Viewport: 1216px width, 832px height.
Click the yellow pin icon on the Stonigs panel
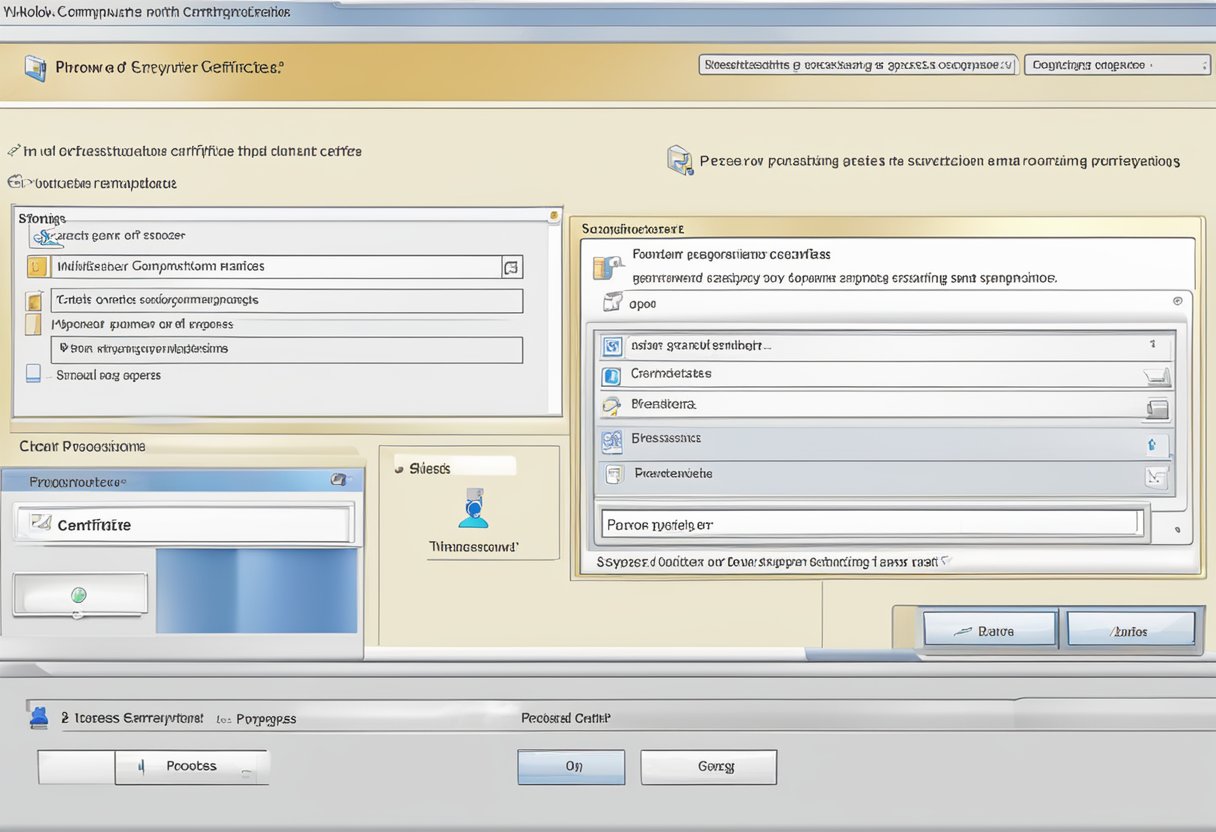coord(552,214)
